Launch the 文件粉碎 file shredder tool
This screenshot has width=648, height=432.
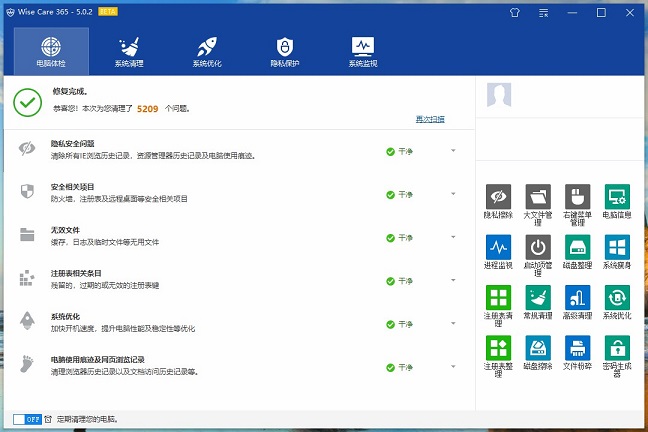coord(577,348)
